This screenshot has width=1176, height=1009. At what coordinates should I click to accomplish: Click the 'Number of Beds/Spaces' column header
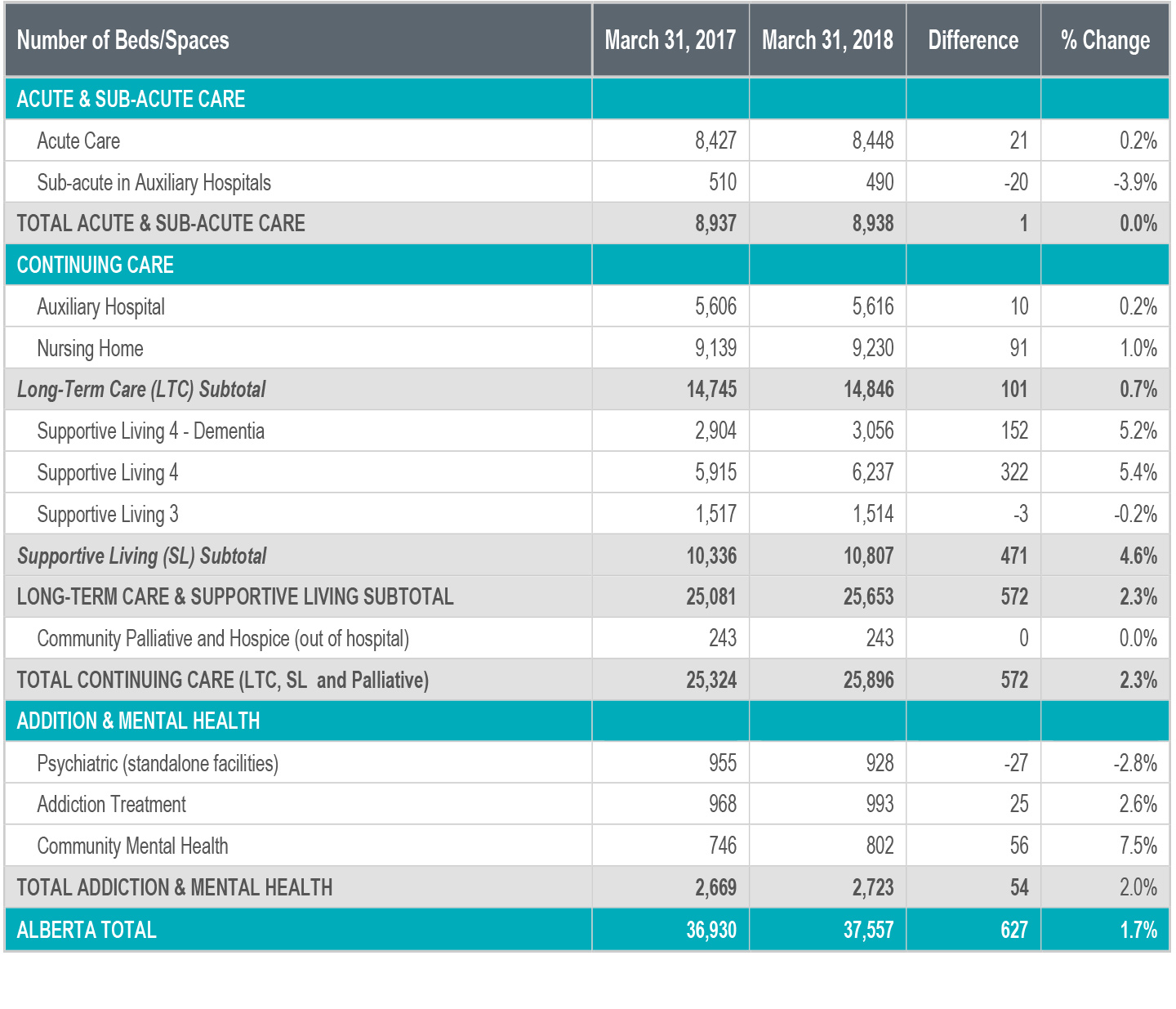[x=122, y=41]
